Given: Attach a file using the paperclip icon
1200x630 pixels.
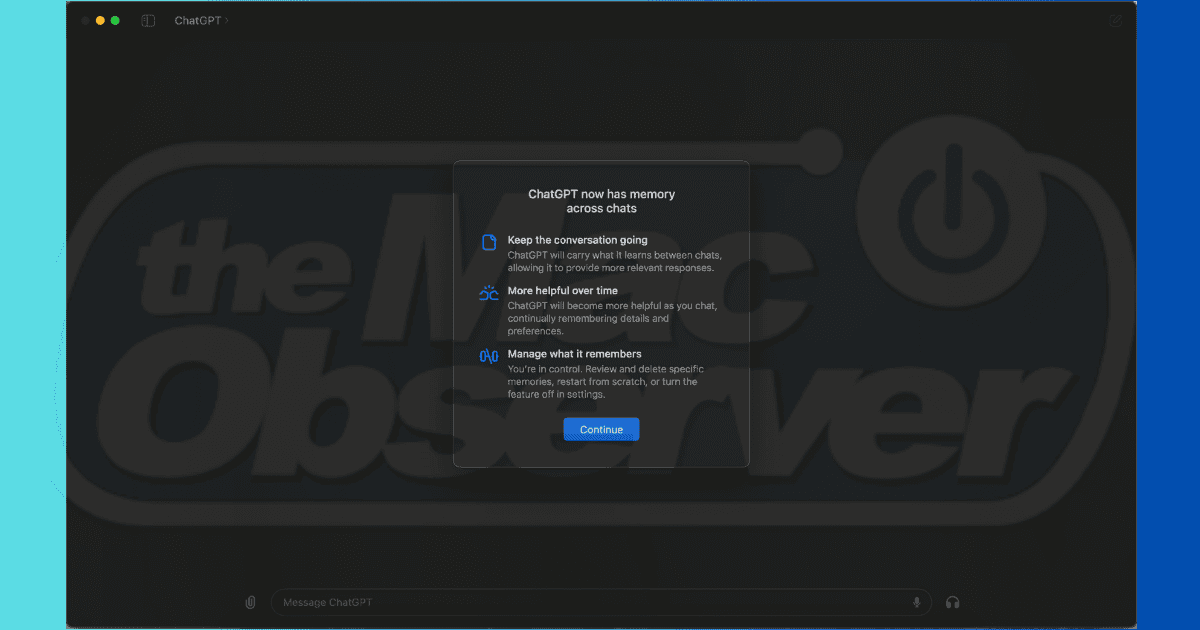Looking at the screenshot, I should pos(250,602).
